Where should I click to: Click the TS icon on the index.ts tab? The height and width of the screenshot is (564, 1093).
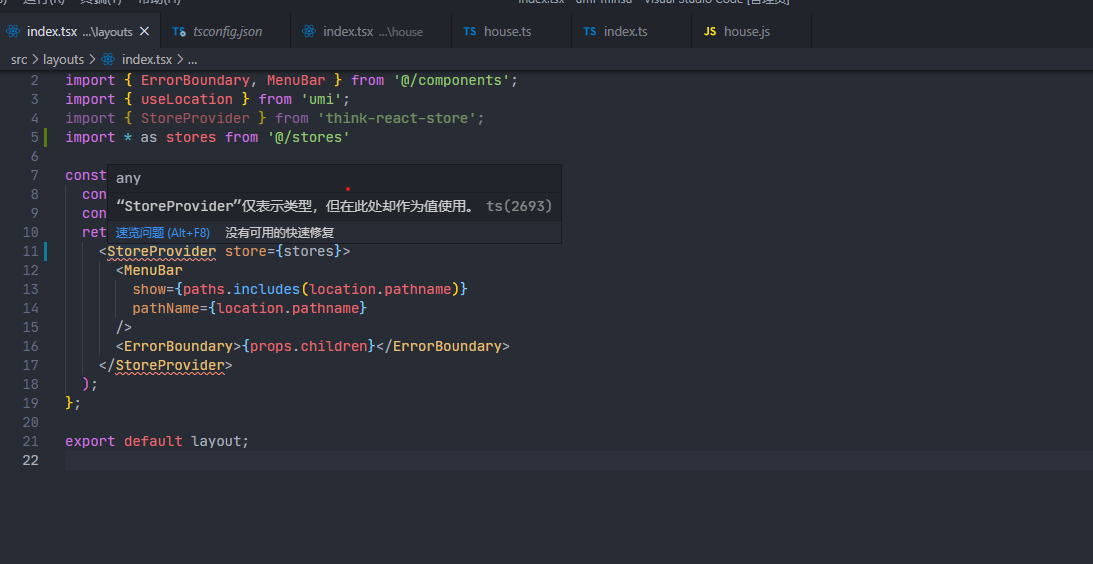(590, 32)
